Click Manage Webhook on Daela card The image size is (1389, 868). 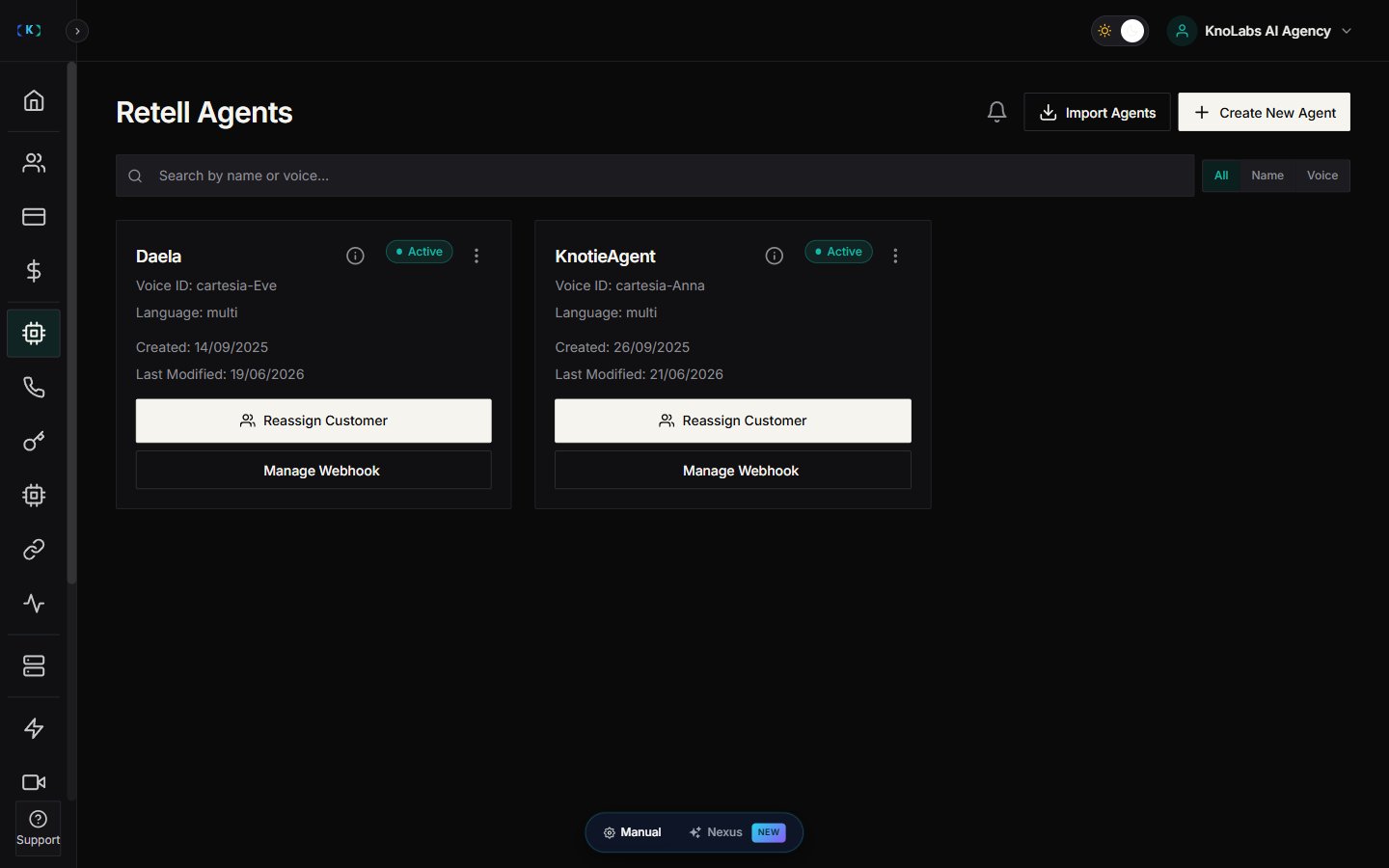[x=313, y=471]
